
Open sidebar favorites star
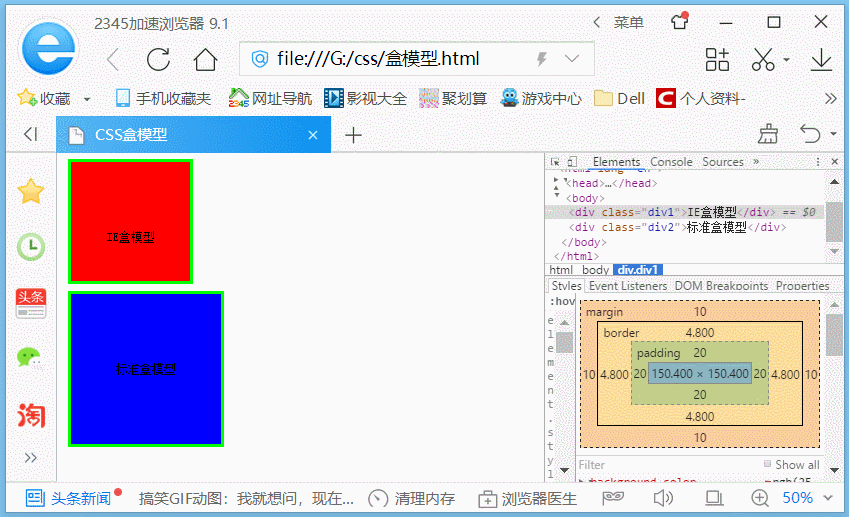point(30,191)
